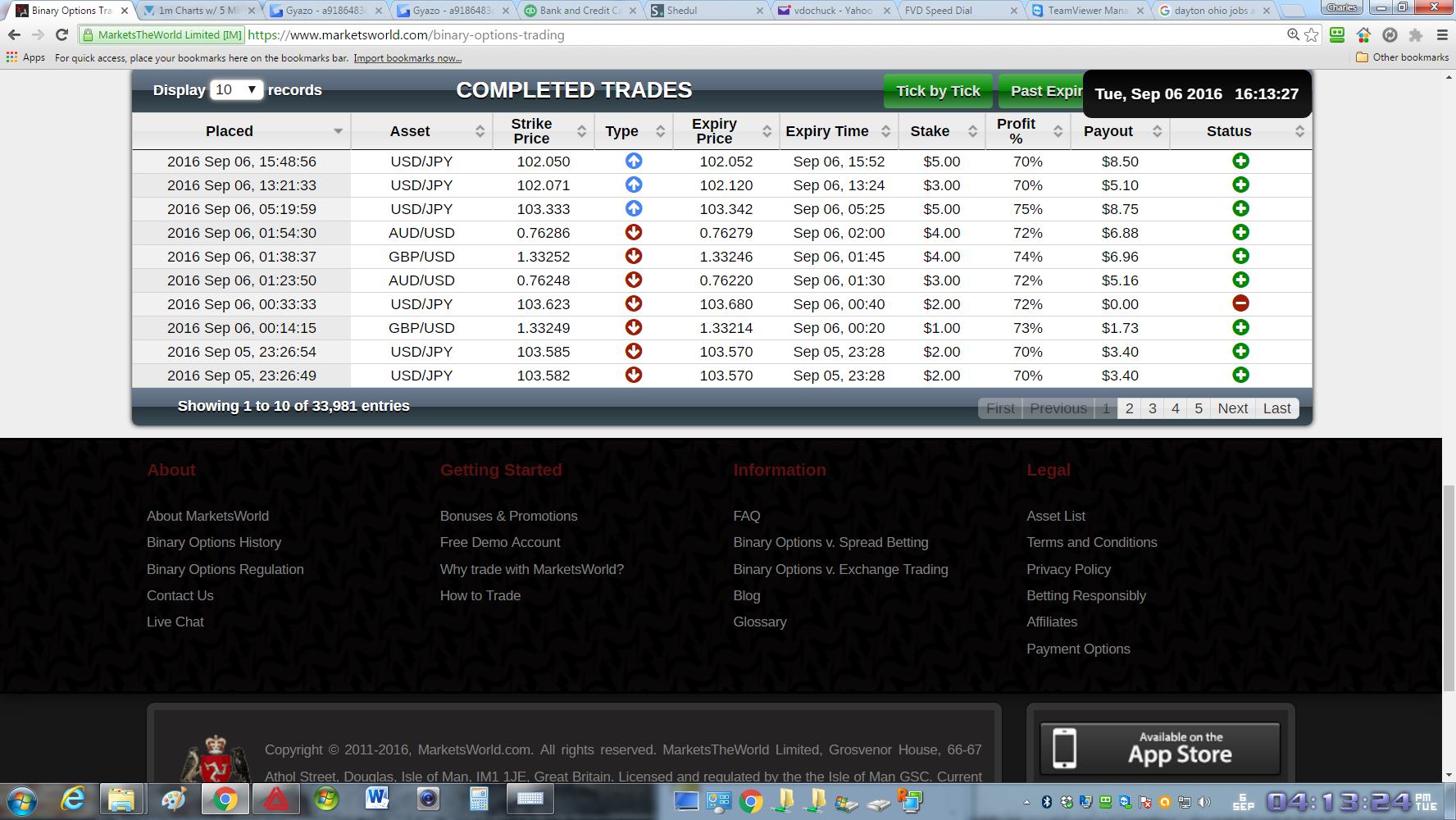Click green plus status icon for $1.73 payout

click(1240, 327)
